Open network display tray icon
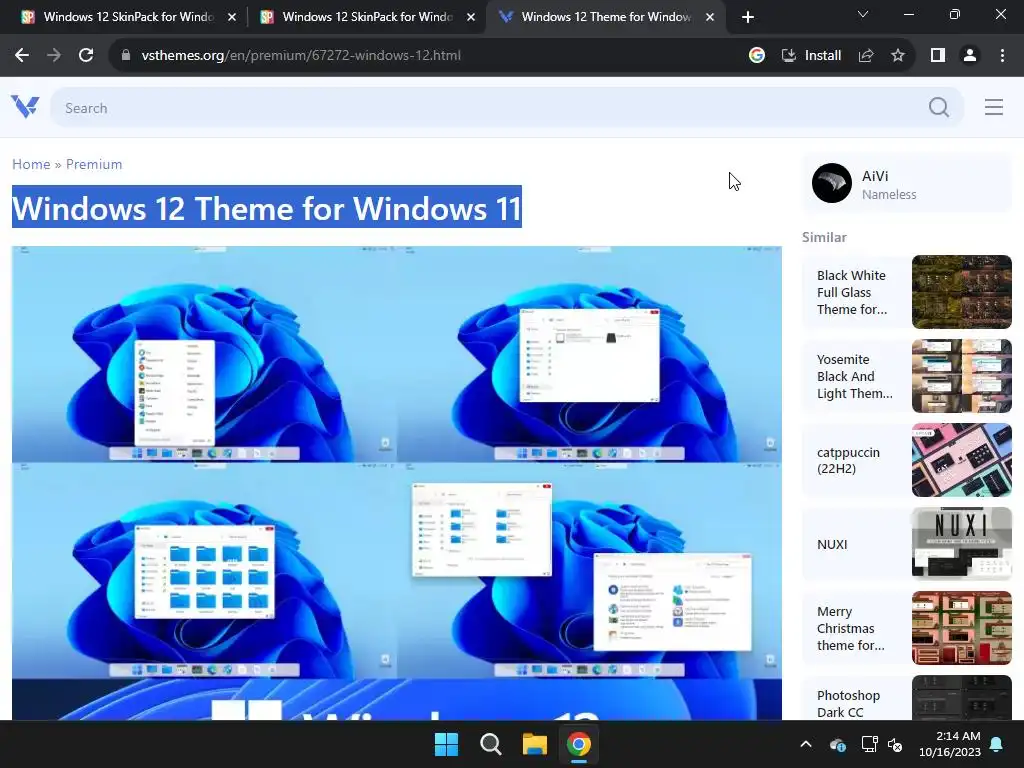 pos(869,744)
